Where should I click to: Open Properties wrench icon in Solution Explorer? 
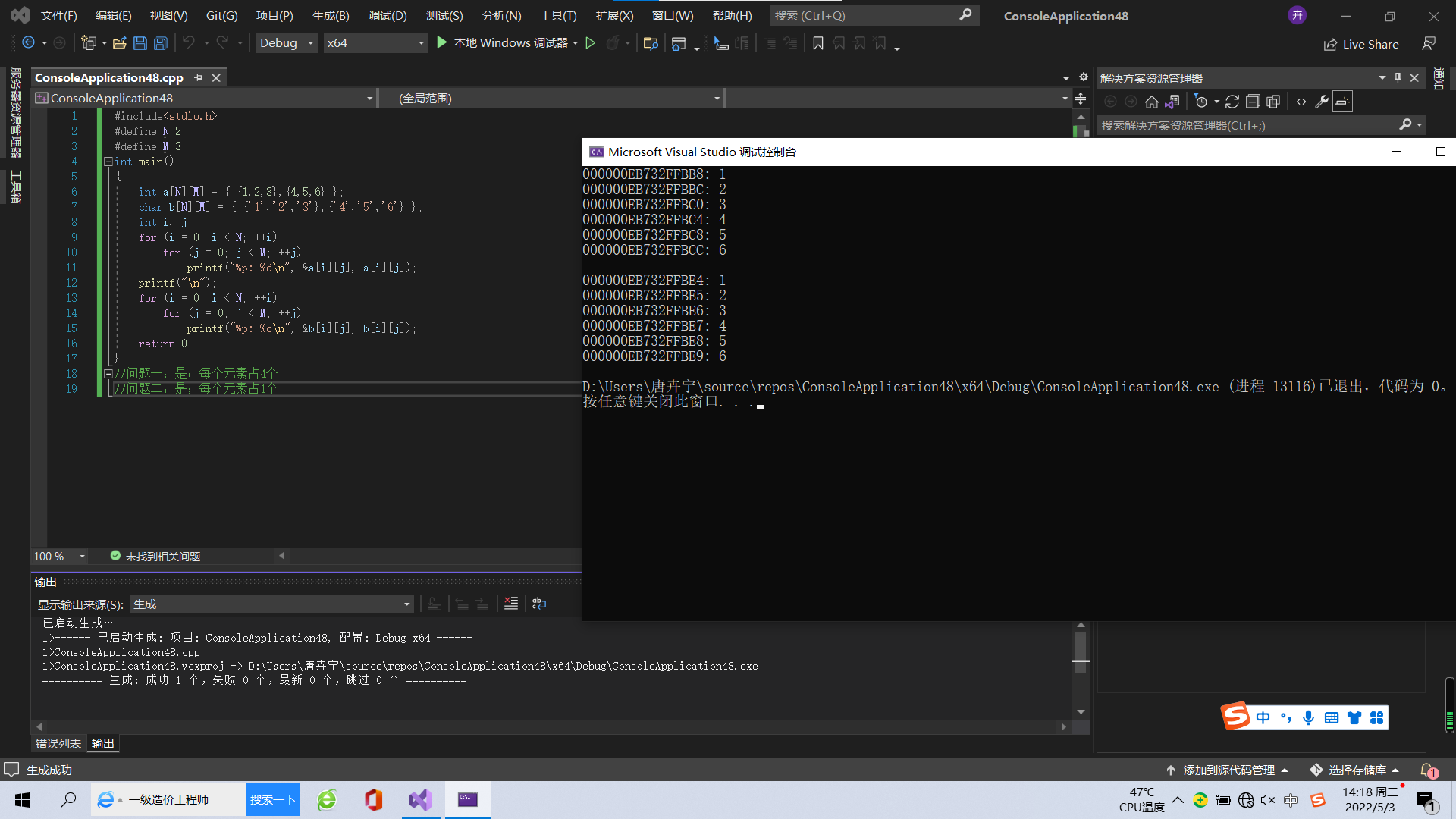point(1322,102)
